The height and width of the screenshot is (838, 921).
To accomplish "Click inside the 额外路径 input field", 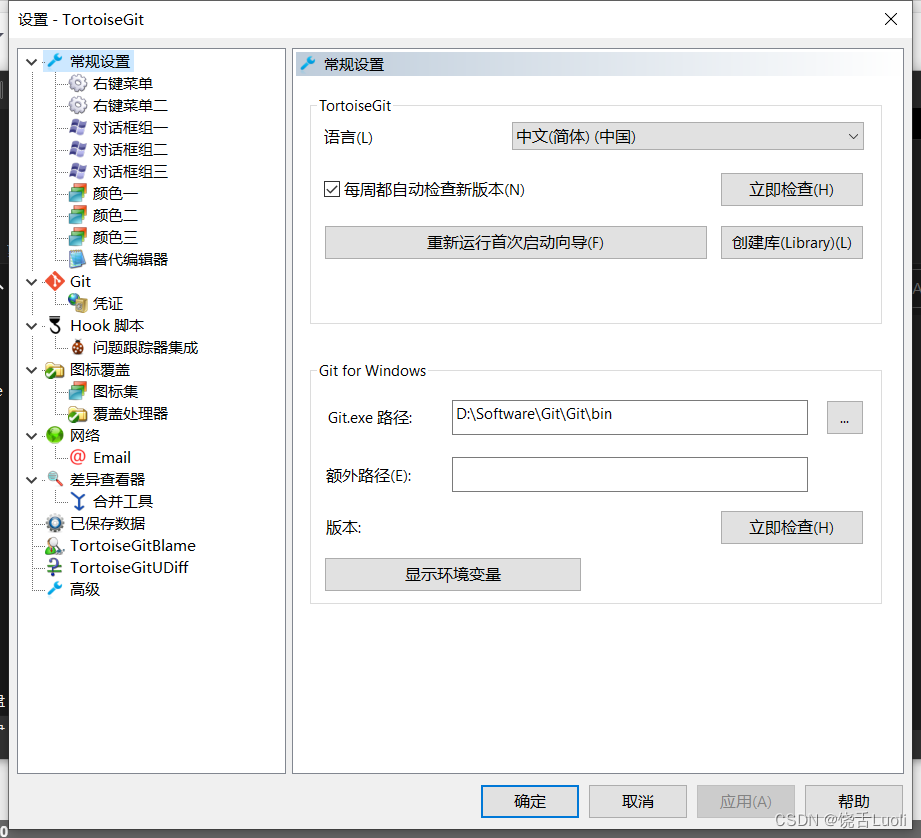I will pos(629,474).
